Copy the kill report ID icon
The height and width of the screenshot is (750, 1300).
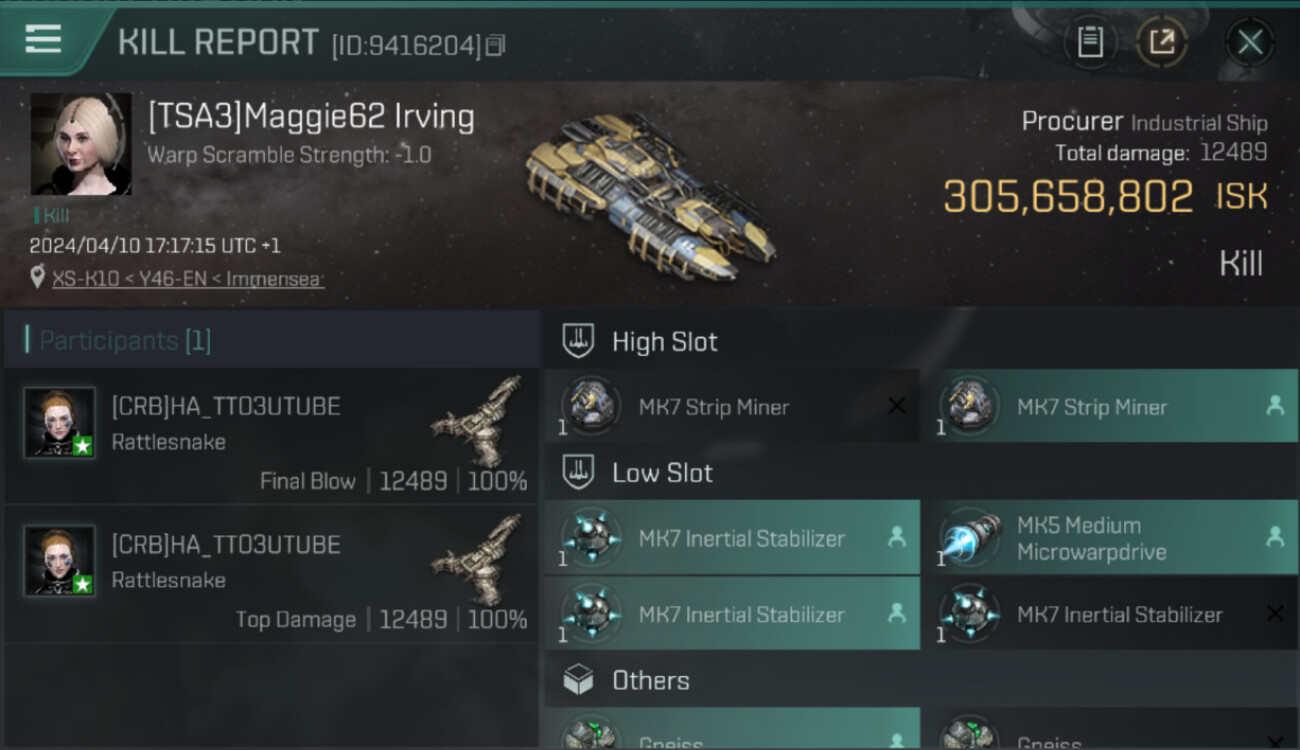[x=496, y=45]
